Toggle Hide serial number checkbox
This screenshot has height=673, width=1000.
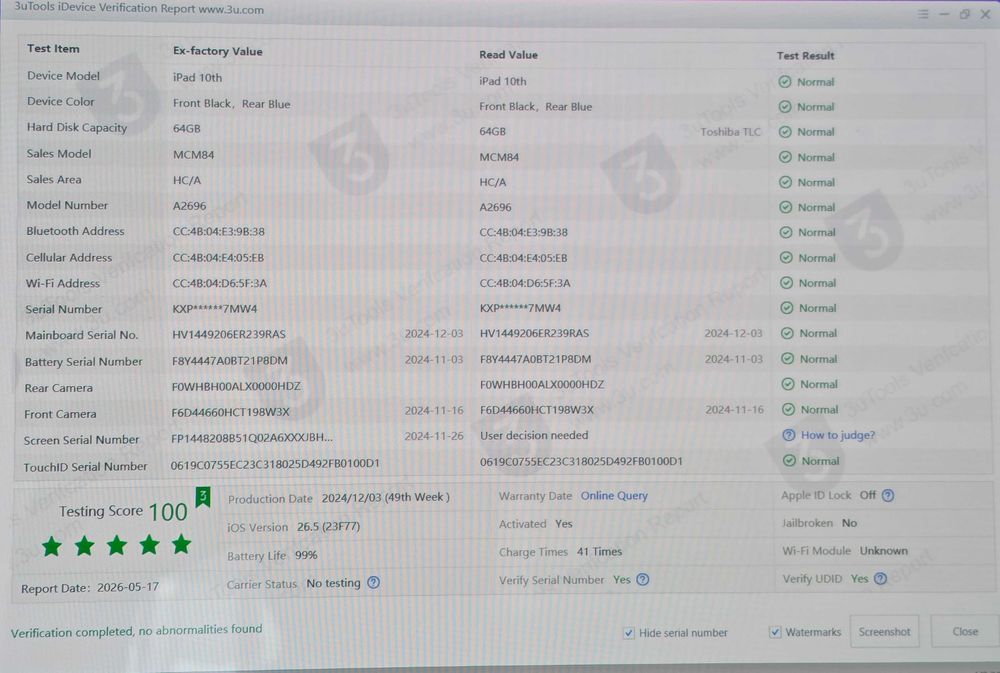pos(629,633)
